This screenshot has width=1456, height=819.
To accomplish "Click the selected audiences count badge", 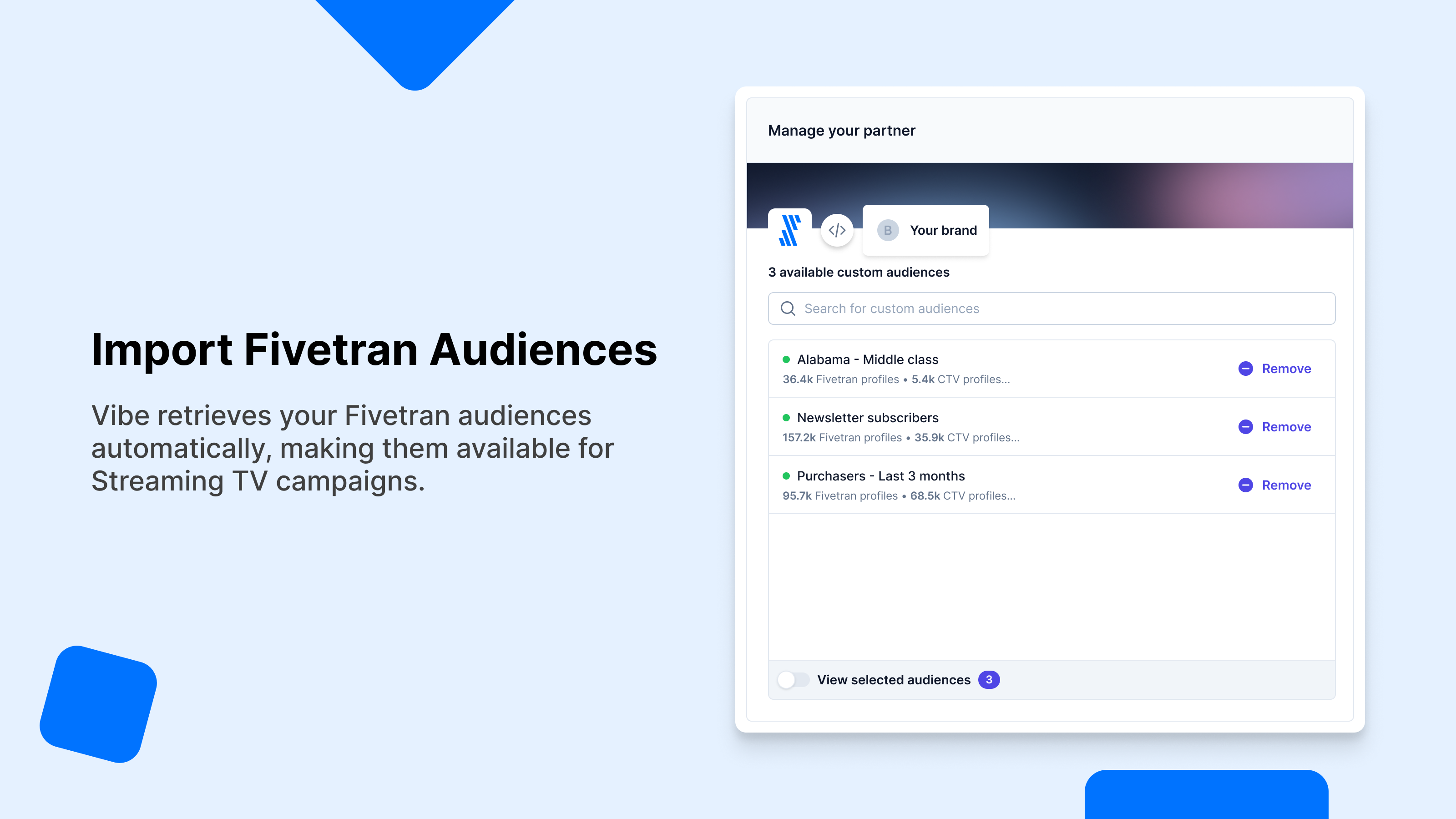I will tap(989, 679).
